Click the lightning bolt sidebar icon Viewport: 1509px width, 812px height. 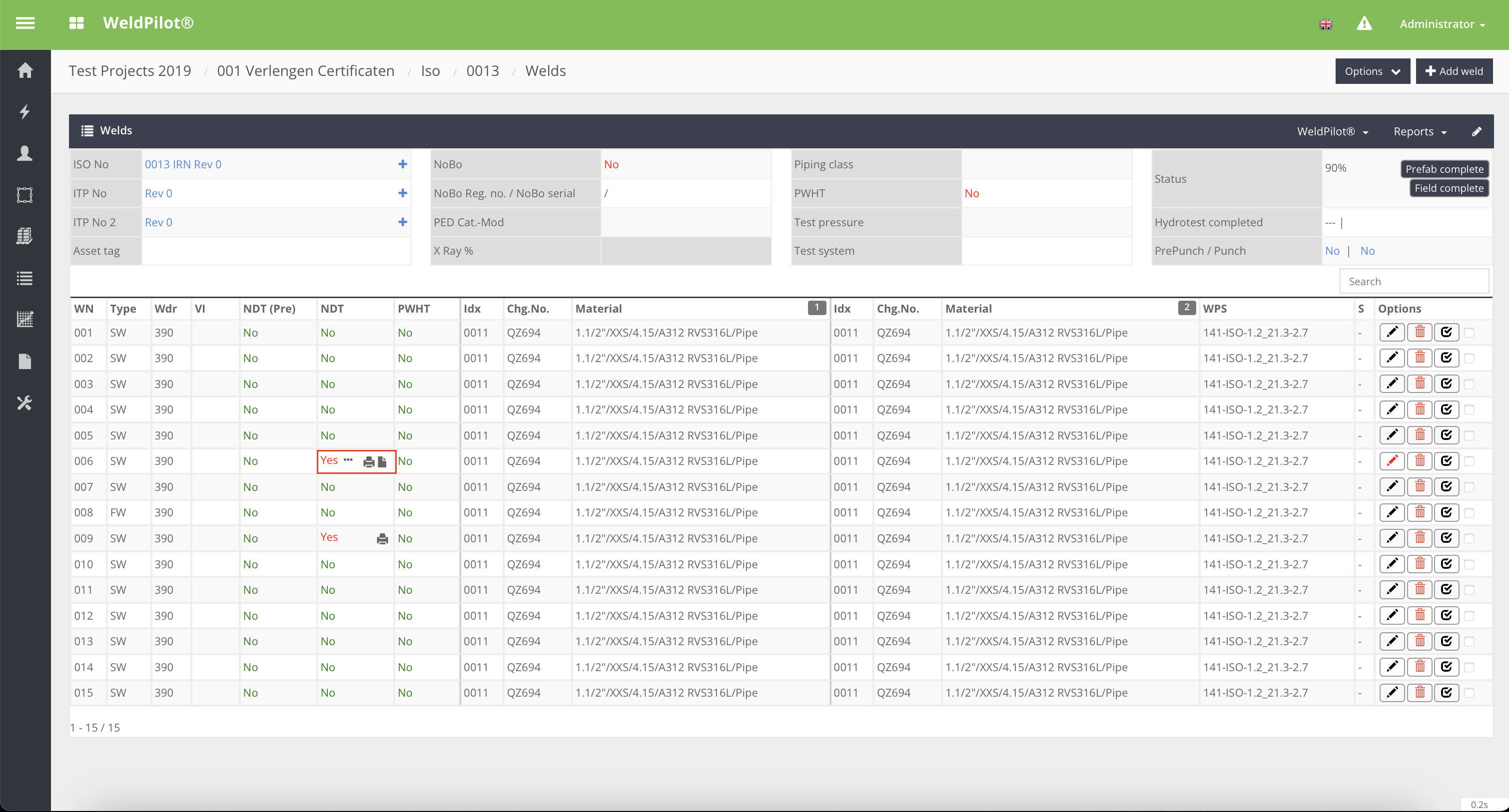point(24,111)
